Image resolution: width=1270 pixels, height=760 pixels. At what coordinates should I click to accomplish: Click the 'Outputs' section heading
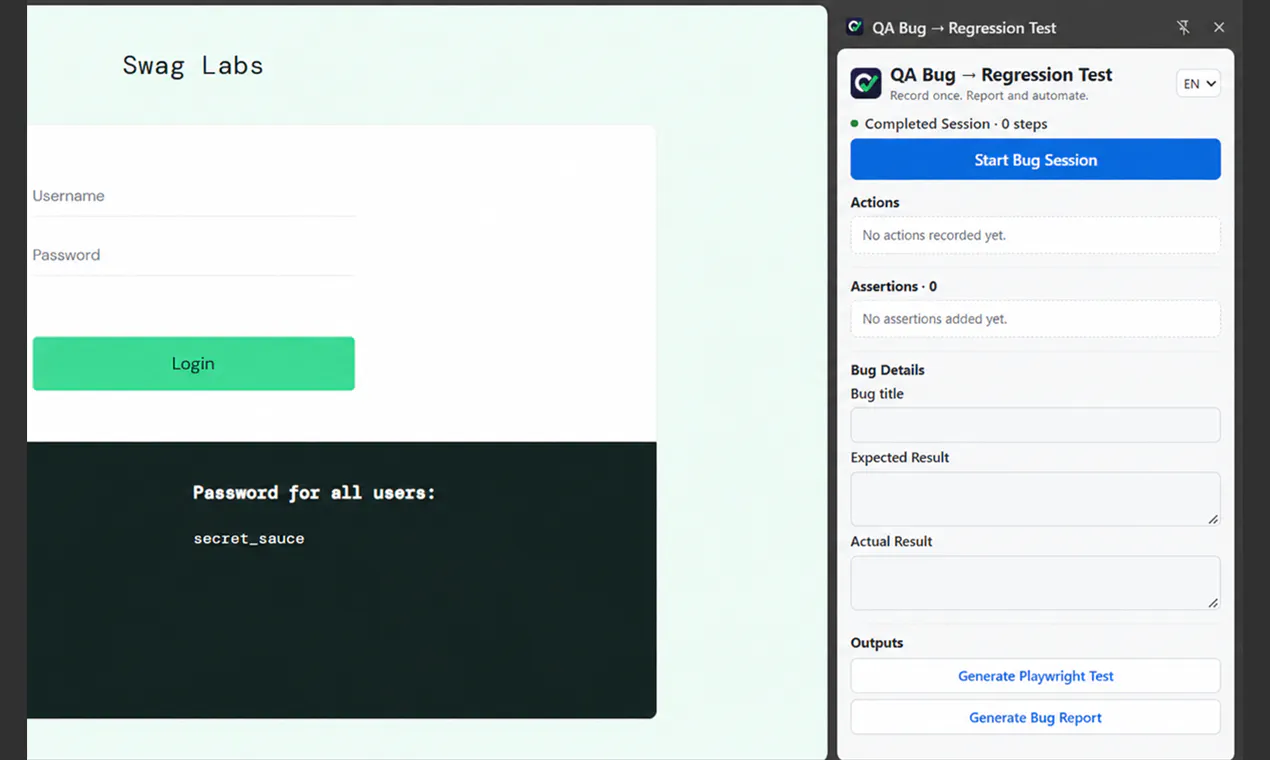(877, 643)
